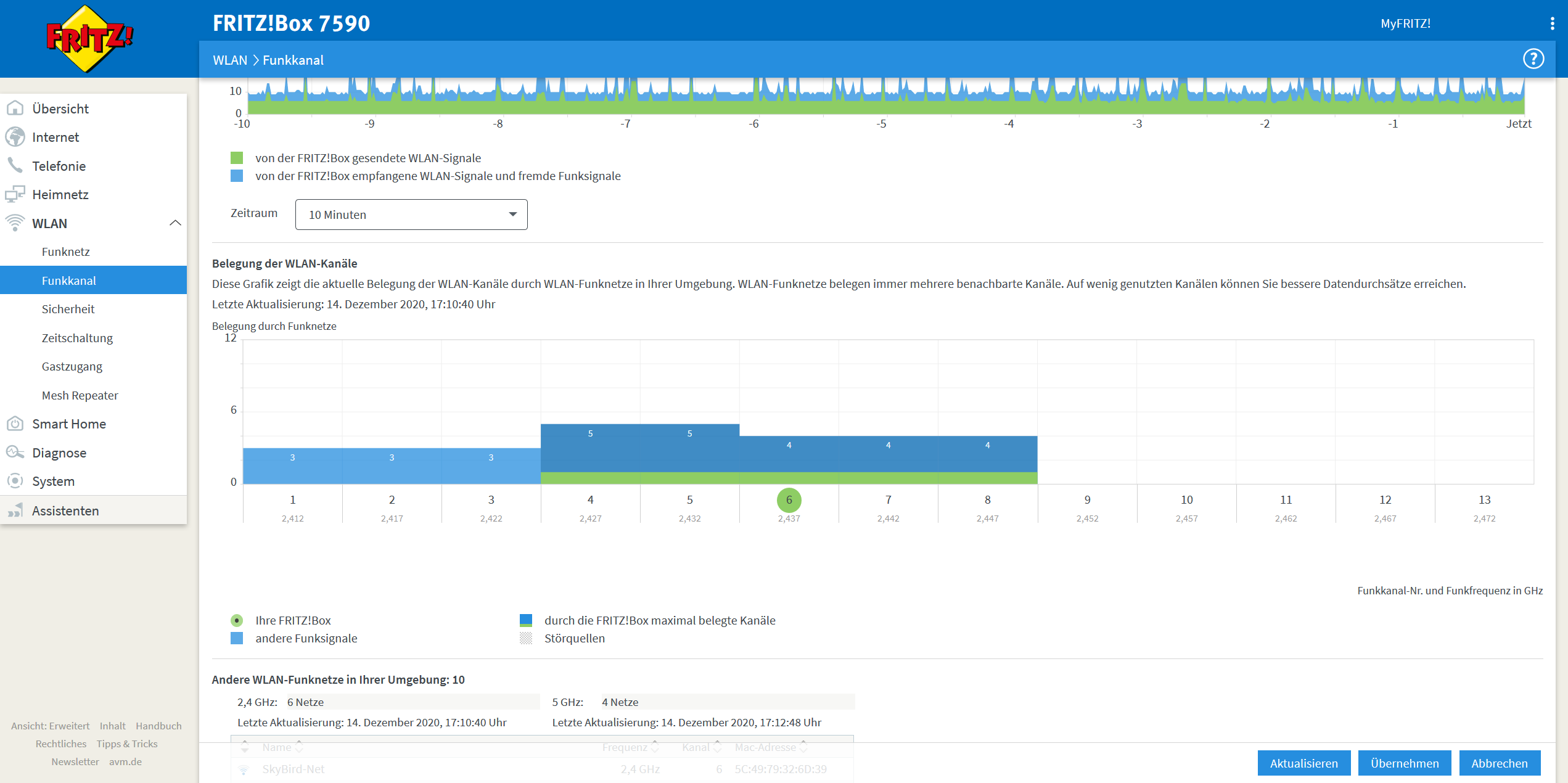Click the Internet globe icon
The width and height of the screenshot is (1568, 783).
[x=15, y=137]
